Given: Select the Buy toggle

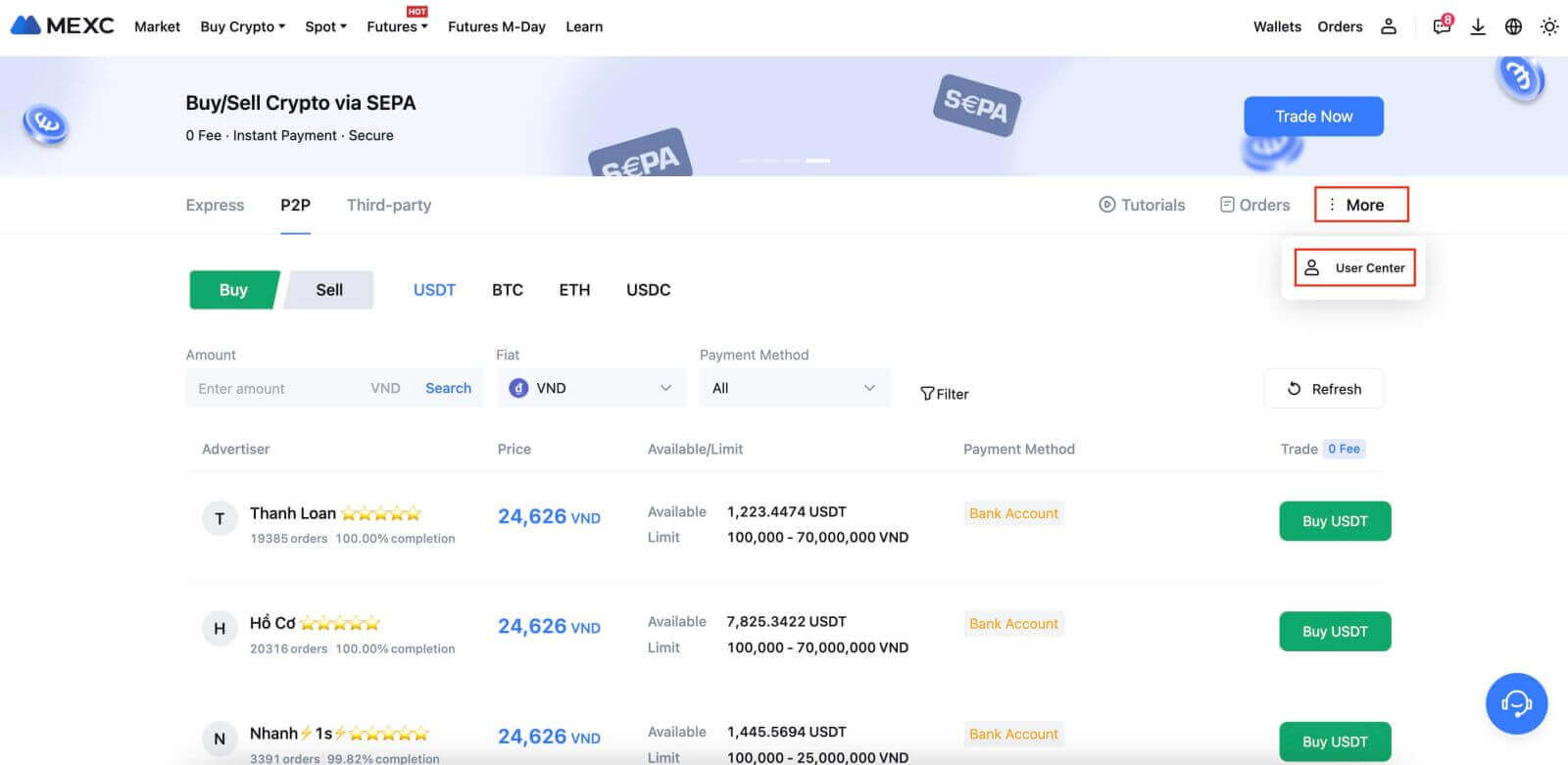Looking at the screenshot, I should (233, 290).
